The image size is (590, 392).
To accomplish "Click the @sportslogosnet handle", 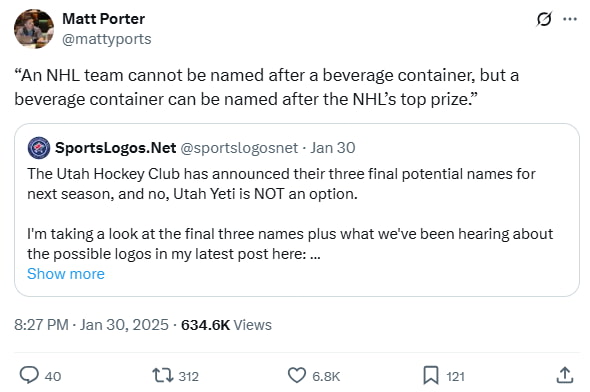I will 239,148.
